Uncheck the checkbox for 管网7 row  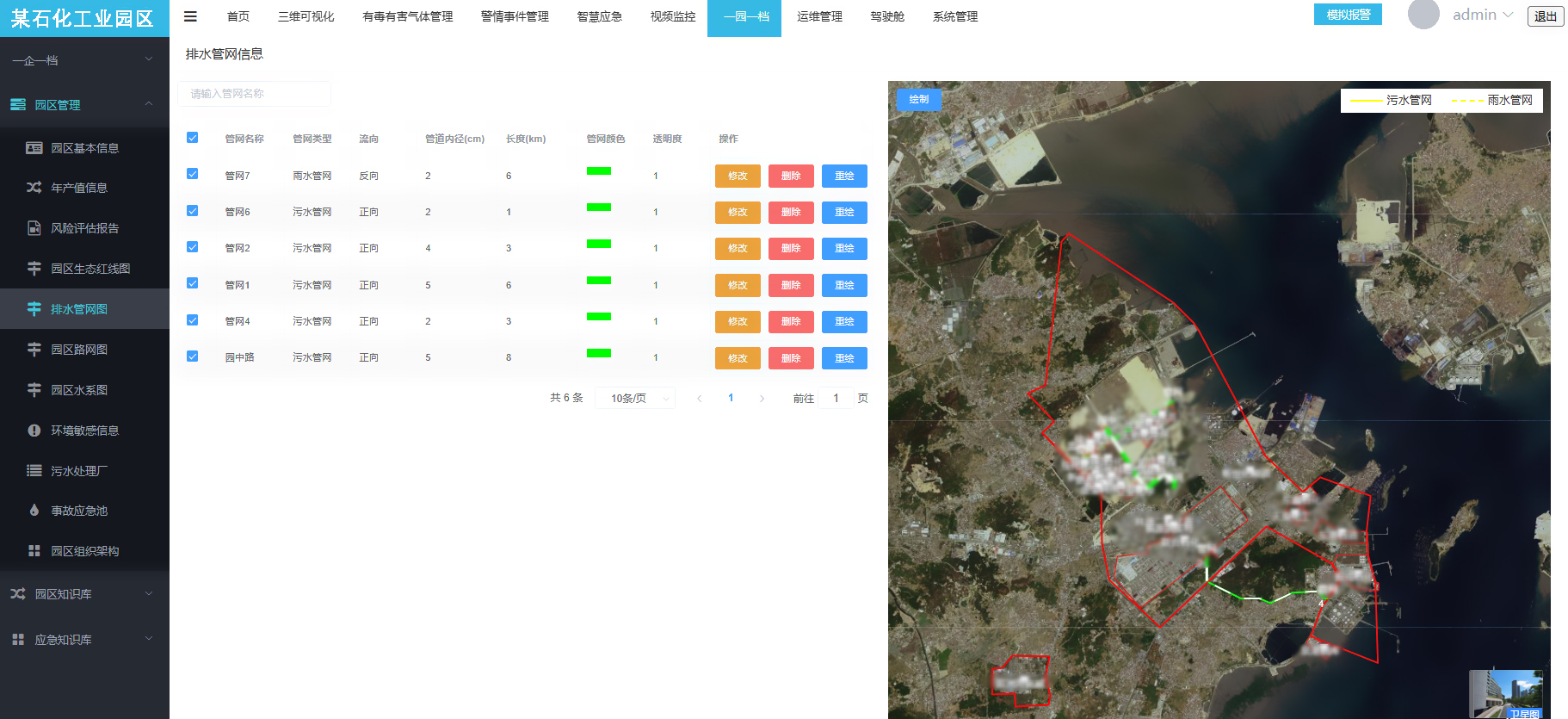click(193, 174)
